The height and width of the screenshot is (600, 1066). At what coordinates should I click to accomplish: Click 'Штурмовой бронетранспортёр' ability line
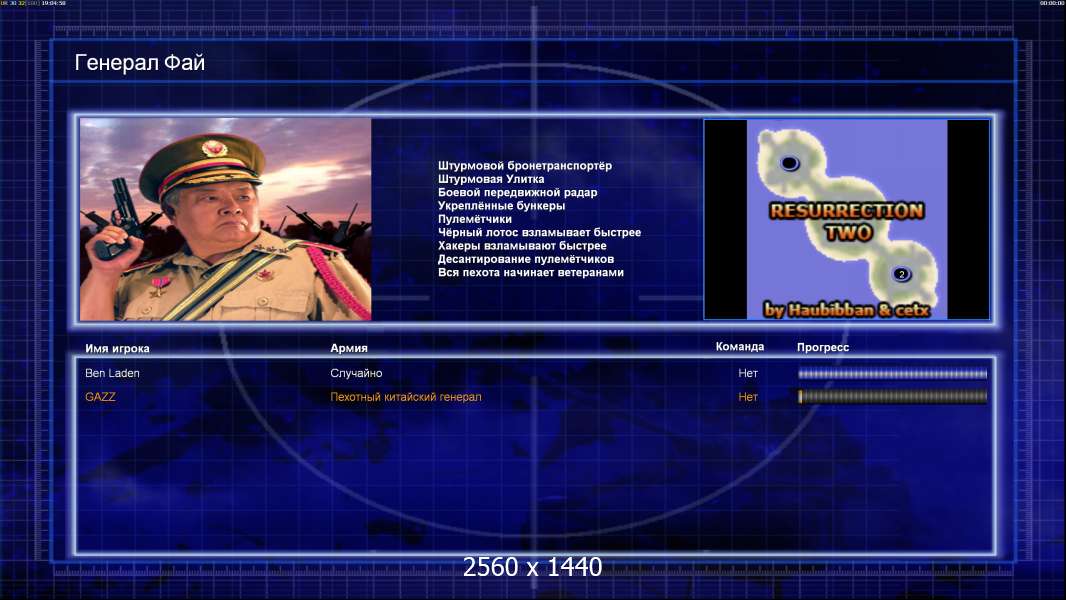click(525, 166)
